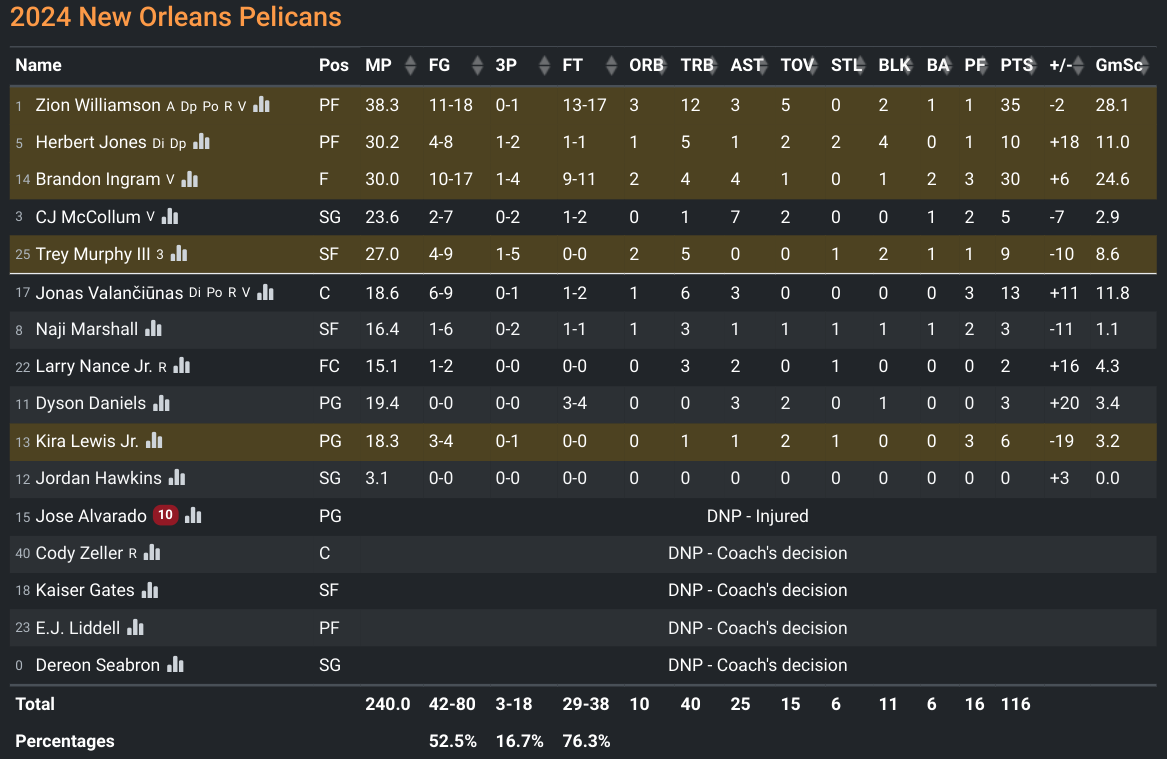Sort by the +/- column header
The height and width of the screenshot is (759, 1167).
[x=1061, y=65]
